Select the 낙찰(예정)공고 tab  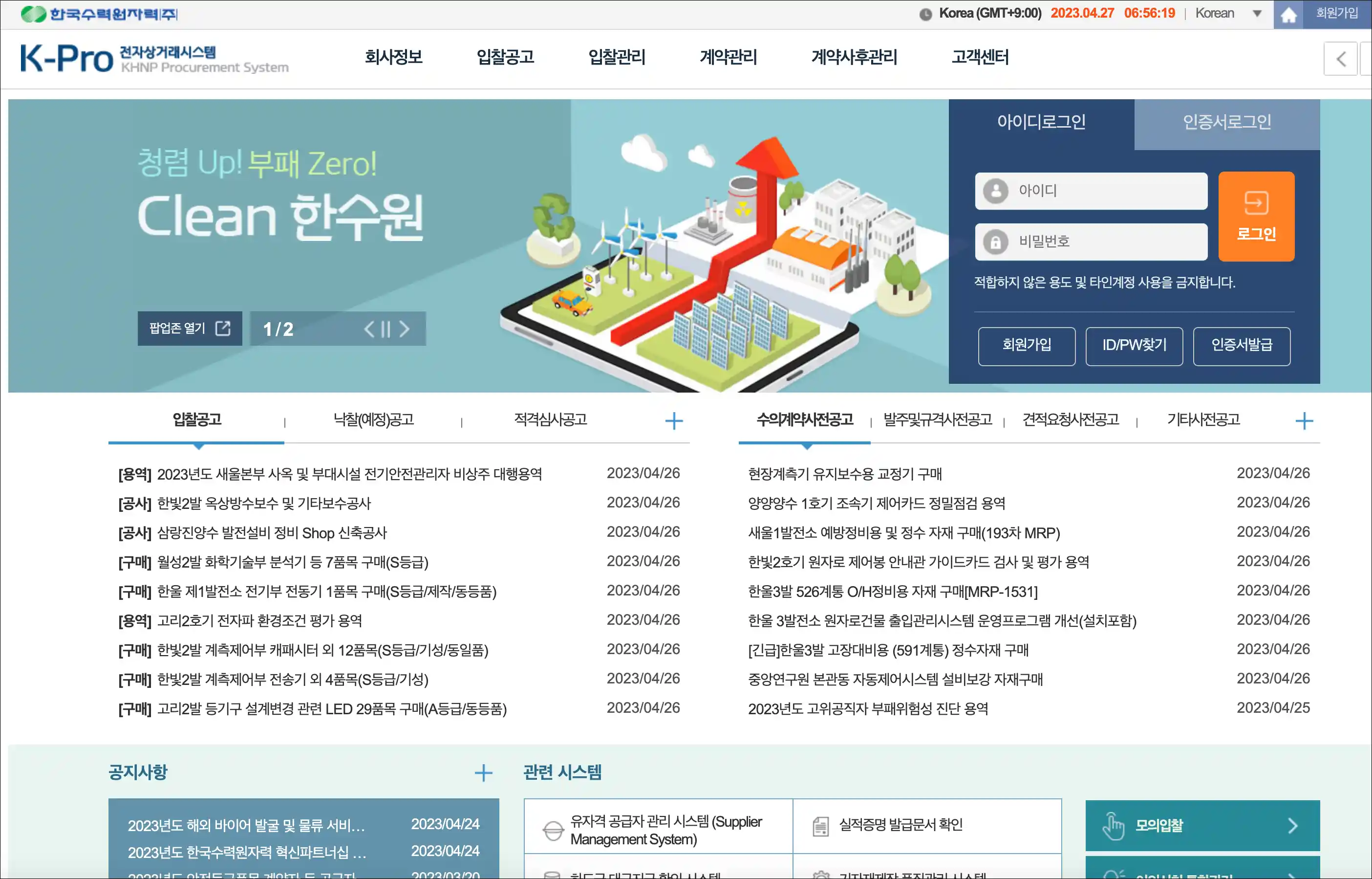[374, 420]
